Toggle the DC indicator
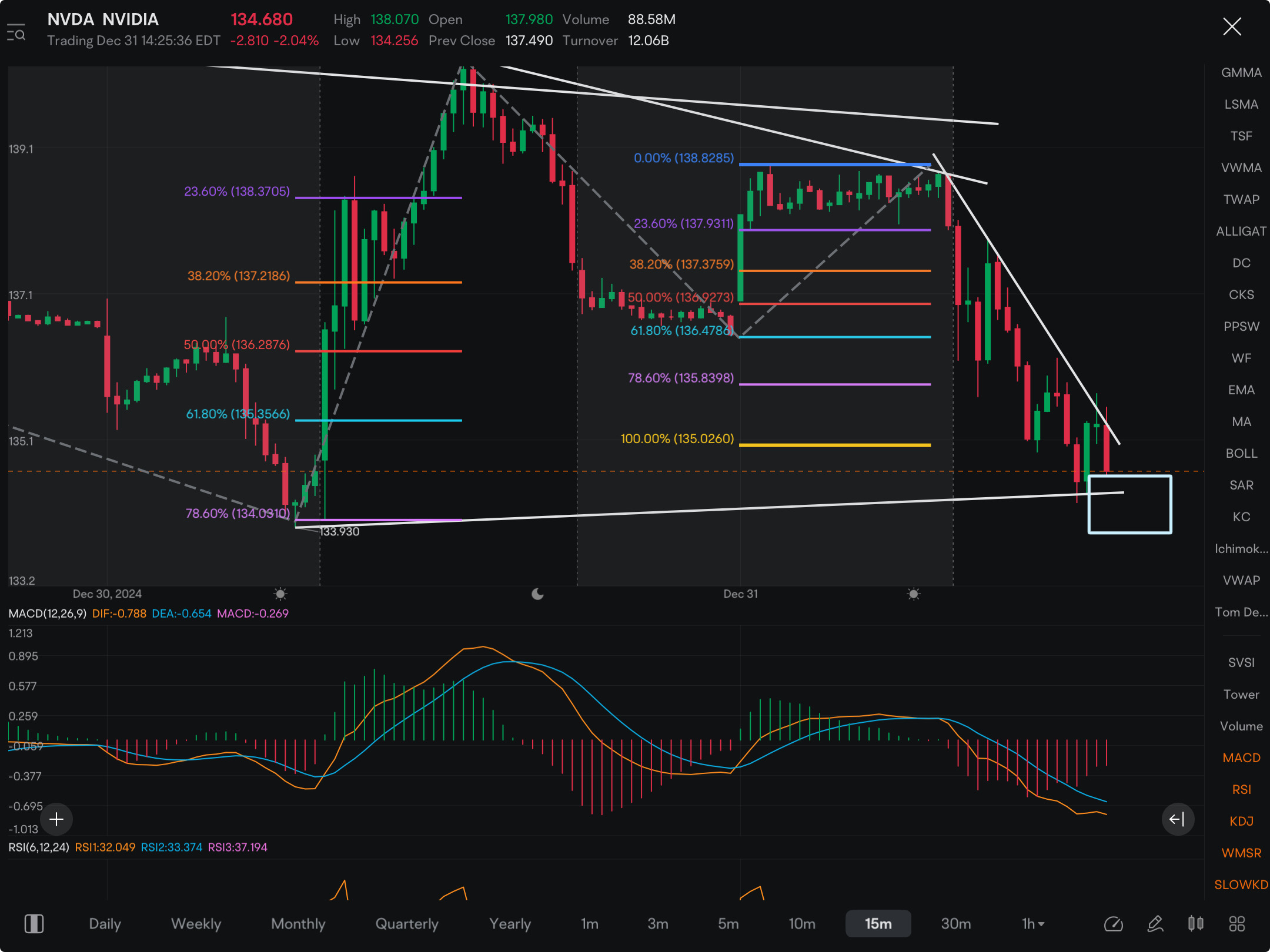Screen dimensions: 1270x952 (1241, 263)
